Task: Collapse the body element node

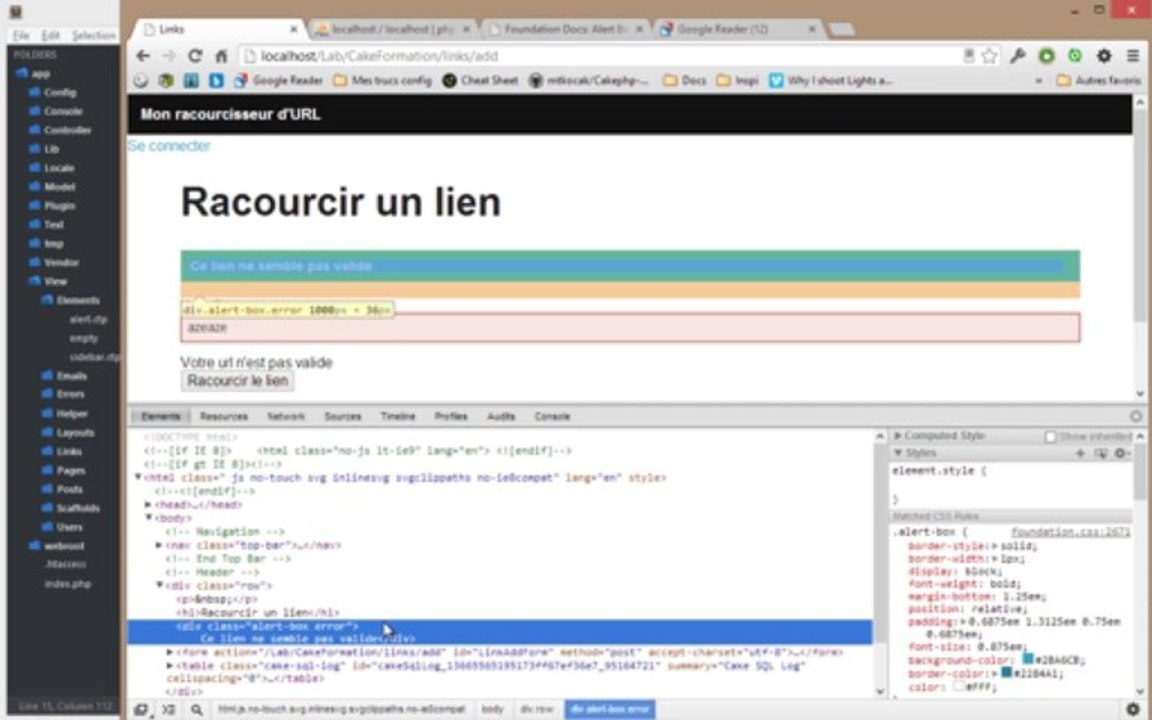Action: point(148,518)
